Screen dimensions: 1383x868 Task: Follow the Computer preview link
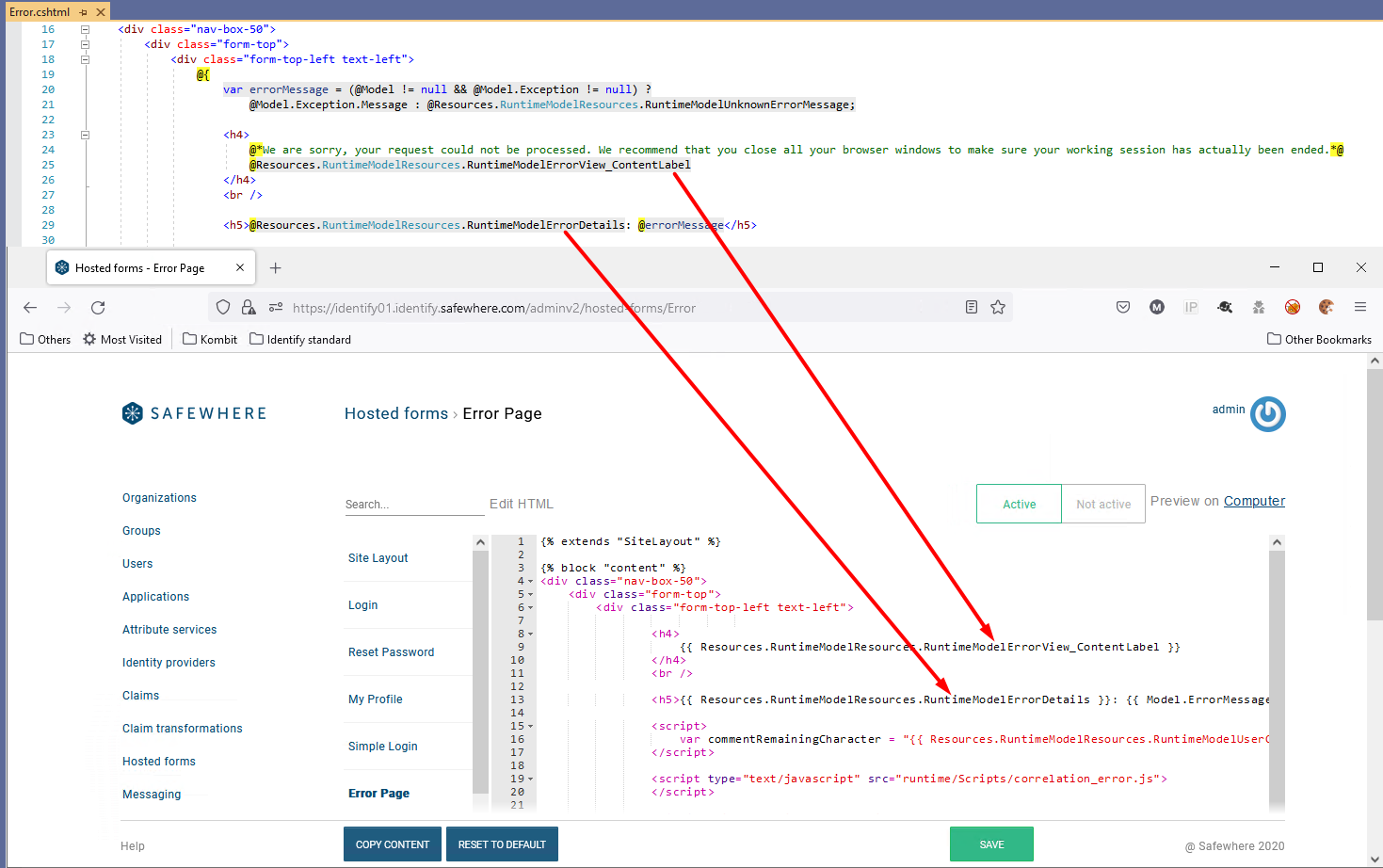1254,502
